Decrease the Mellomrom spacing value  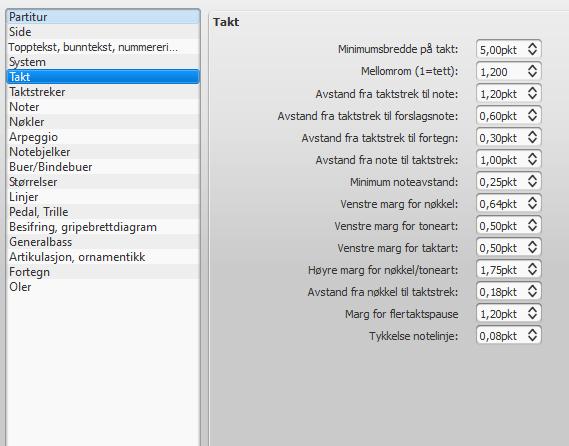(x=532, y=75)
